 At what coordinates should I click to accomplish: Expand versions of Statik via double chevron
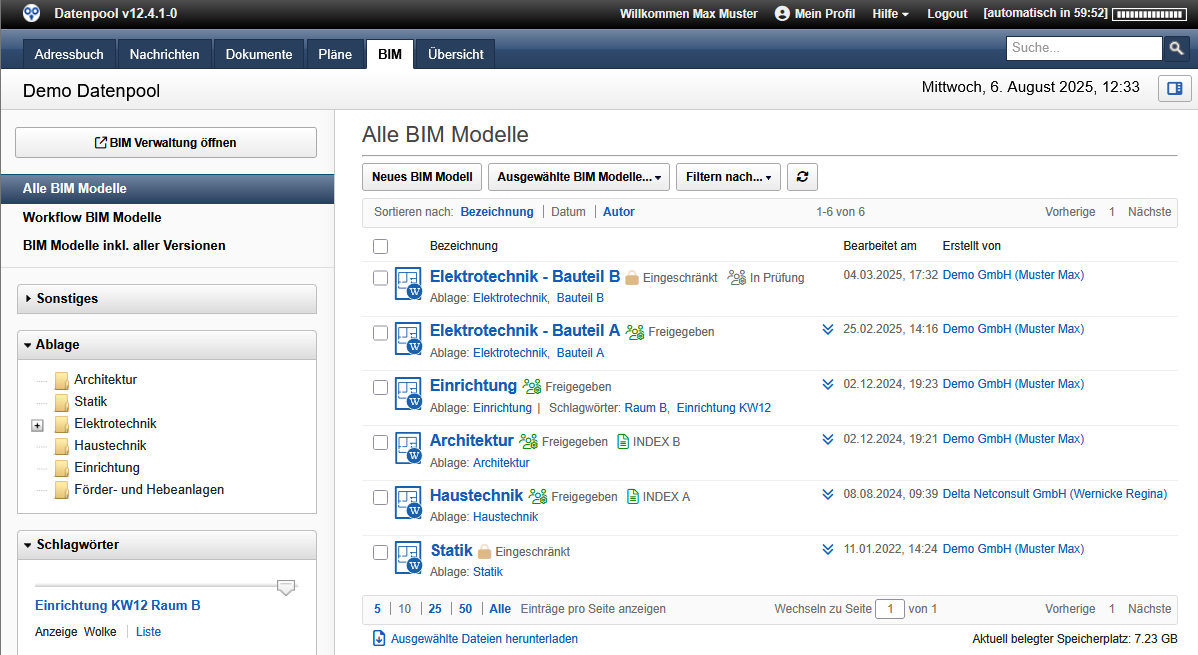click(x=827, y=548)
